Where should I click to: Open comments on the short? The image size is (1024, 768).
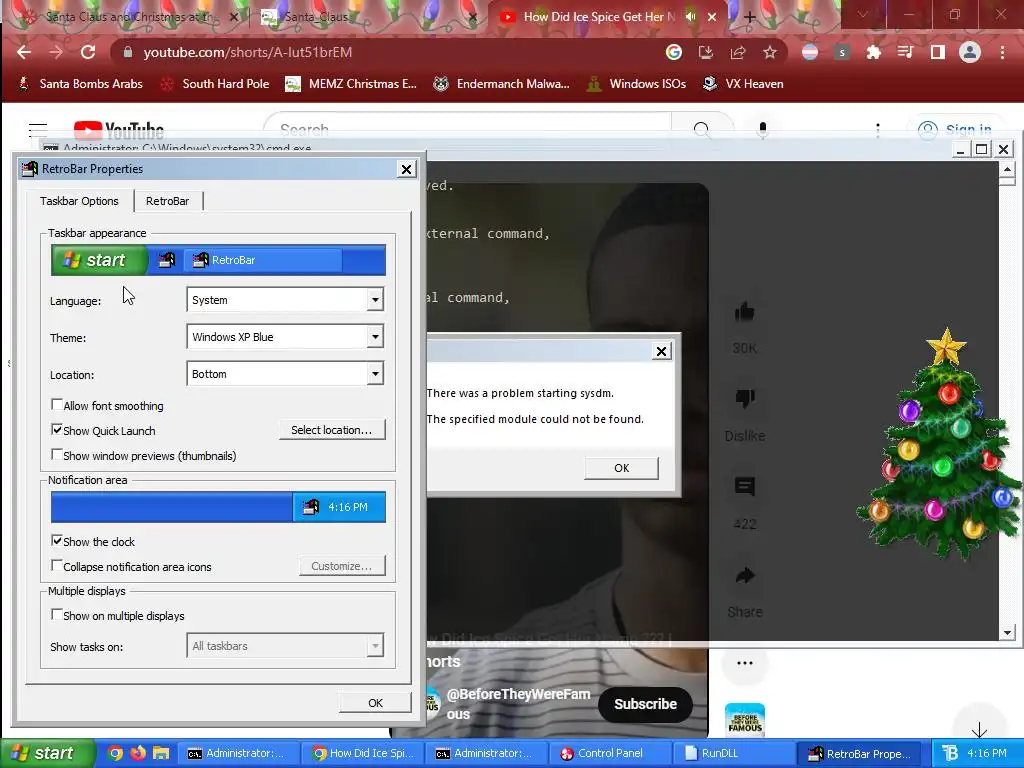[x=744, y=487]
